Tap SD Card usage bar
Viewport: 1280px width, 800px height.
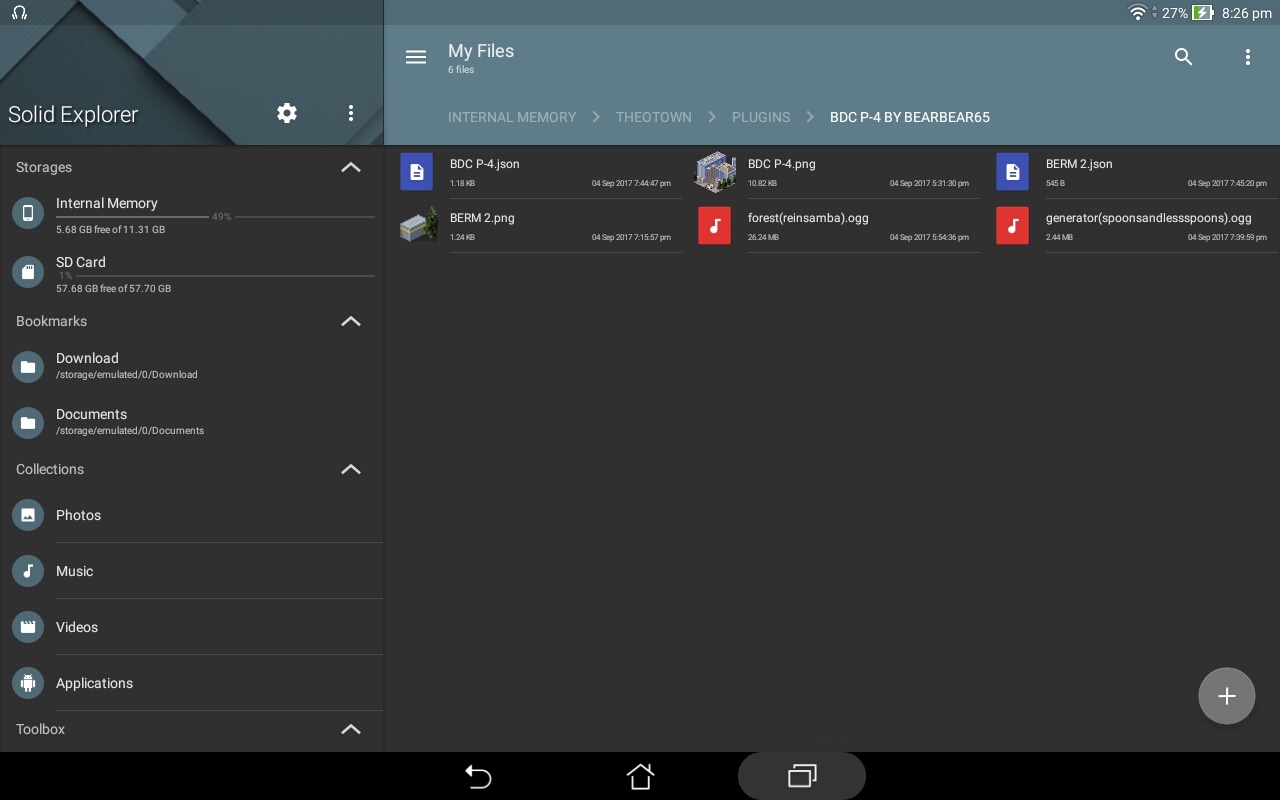215,275
